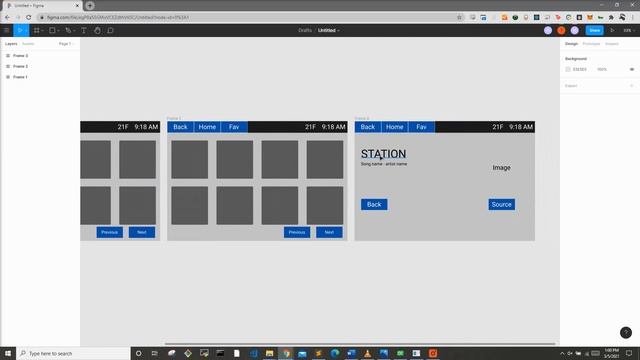Select first gray tile in middle frame
The width and height of the screenshot is (640, 360).
(189, 160)
